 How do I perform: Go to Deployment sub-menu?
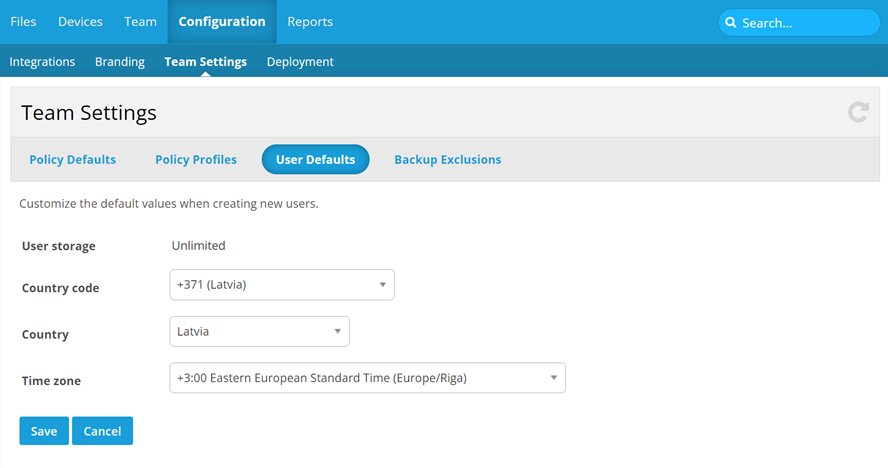(x=300, y=61)
